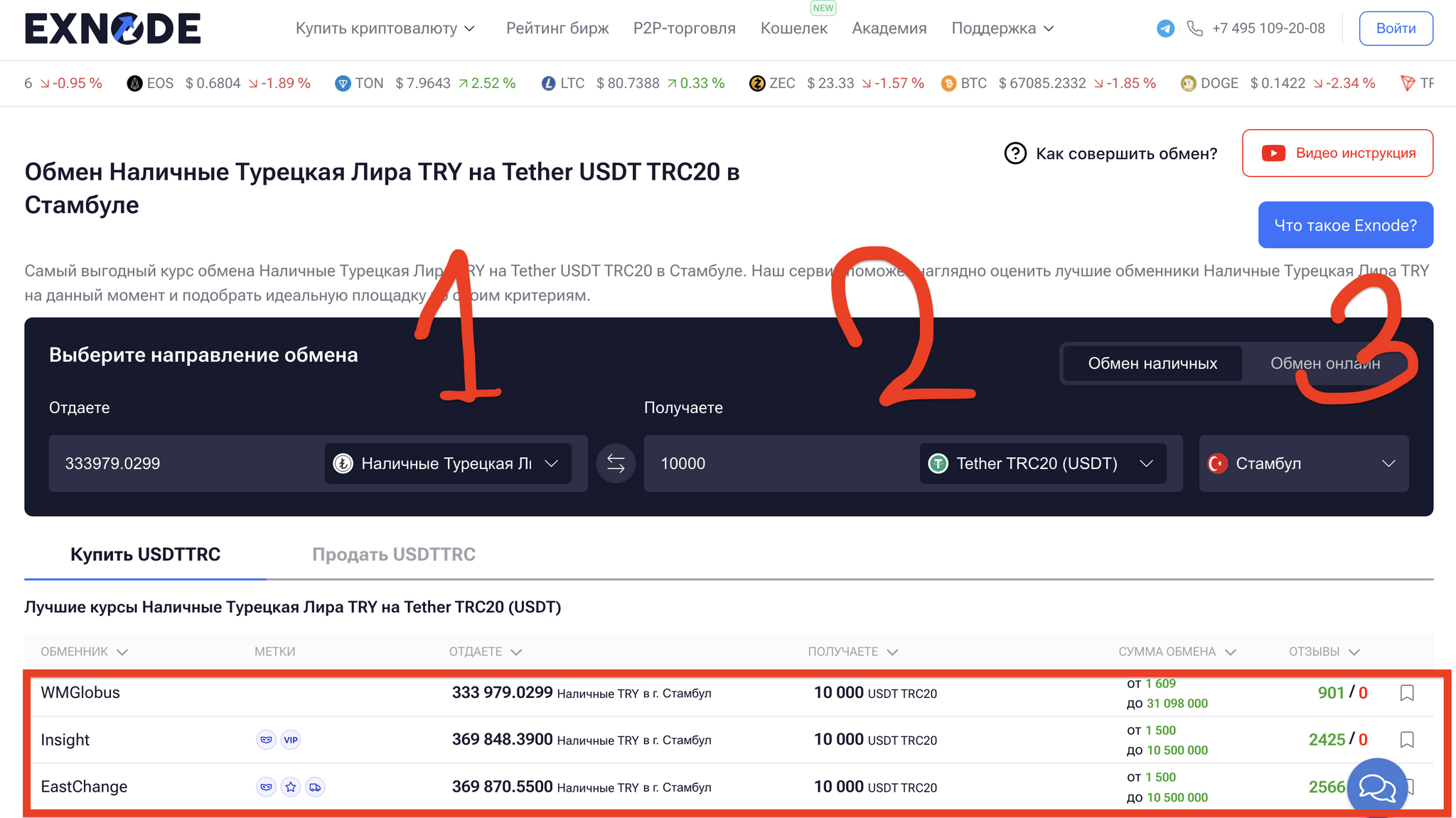Click the Telegram icon in header
The width and height of the screenshot is (1456, 818).
(1165, 28)
